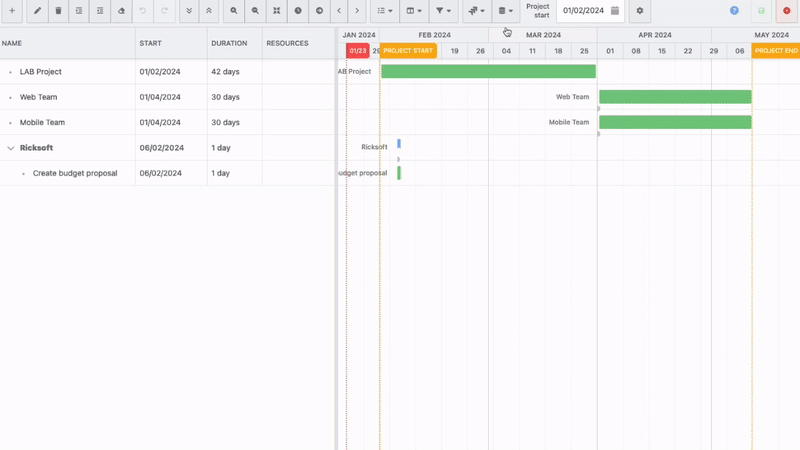Screen dimensions: 800x450
Task: Click the clock go-to-today icon
Action: point(298,11)
